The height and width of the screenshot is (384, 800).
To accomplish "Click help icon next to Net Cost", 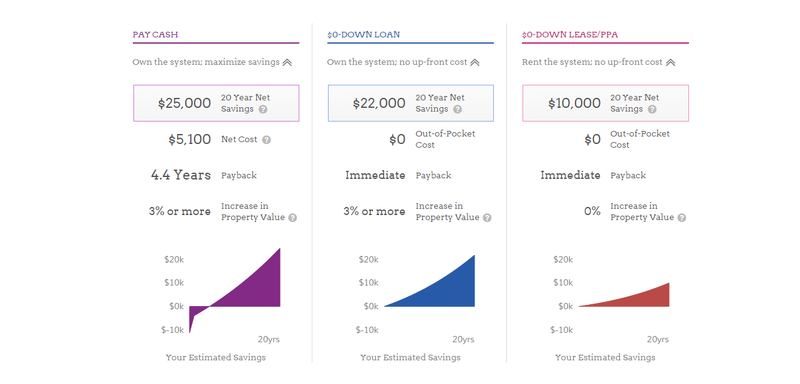I will pyautogui.click(x=266, y=140).
